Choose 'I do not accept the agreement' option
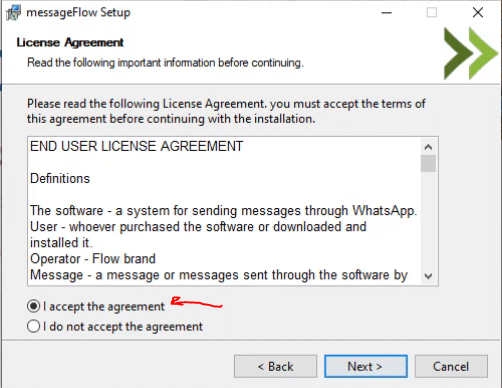This screenshot has width=502, height=388. pos(34,326)
